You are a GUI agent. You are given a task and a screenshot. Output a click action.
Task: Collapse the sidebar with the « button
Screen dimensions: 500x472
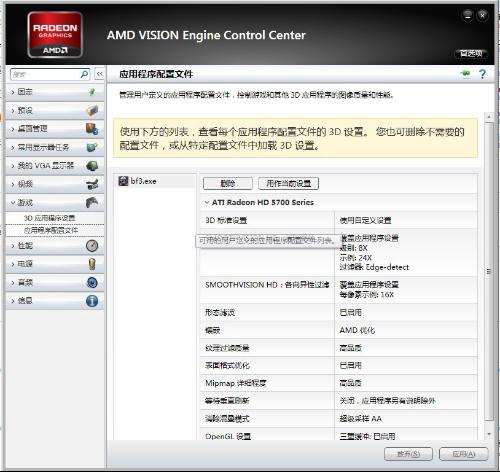pyautogui.click(x=99, y=74)
